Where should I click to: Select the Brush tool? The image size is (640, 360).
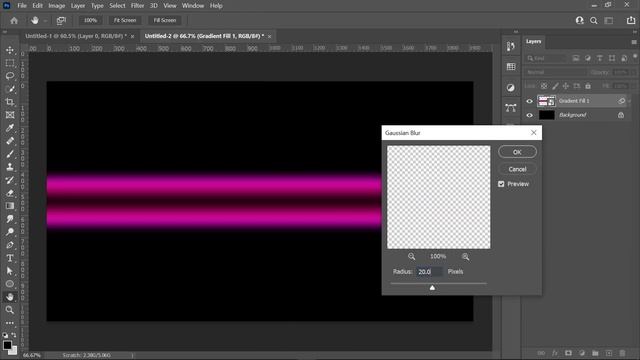(x=10, y=154)
